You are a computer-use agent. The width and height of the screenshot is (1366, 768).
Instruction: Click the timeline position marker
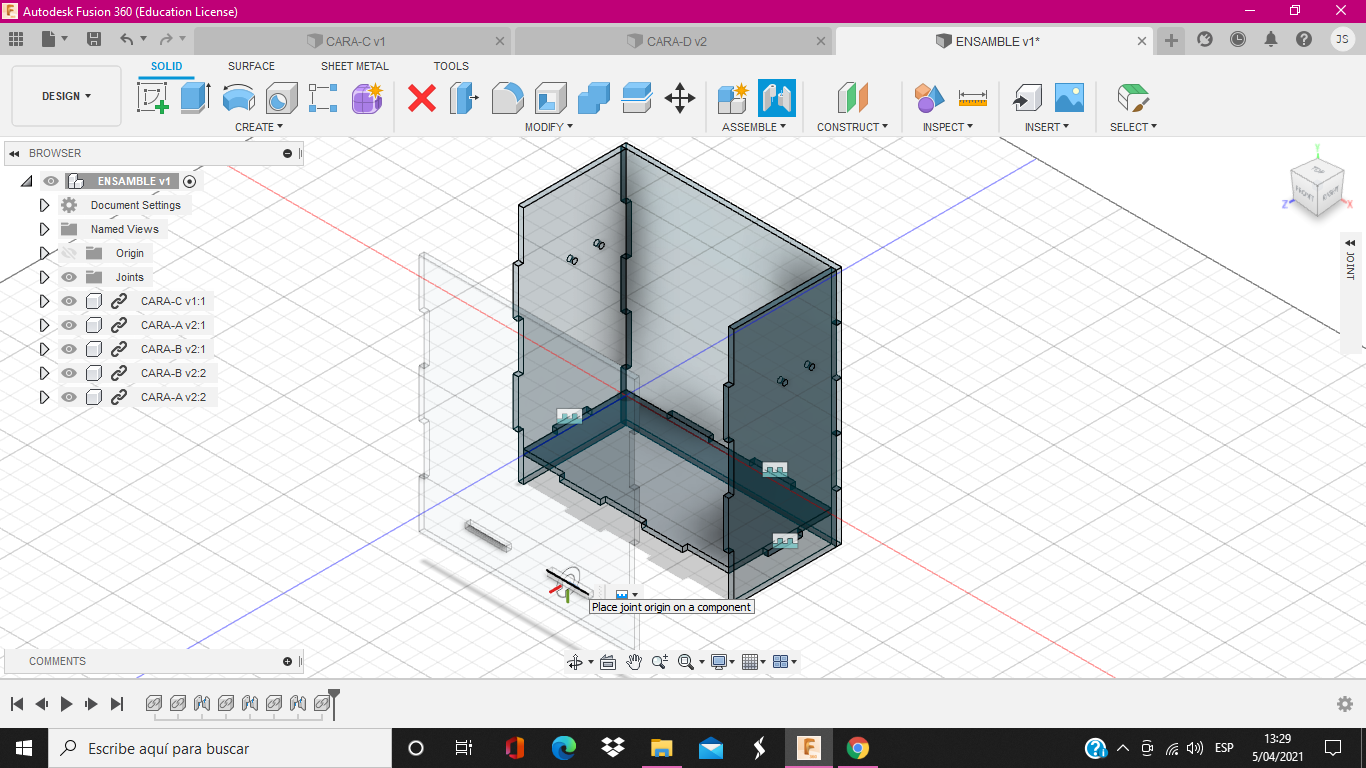(x=334, y=702)
